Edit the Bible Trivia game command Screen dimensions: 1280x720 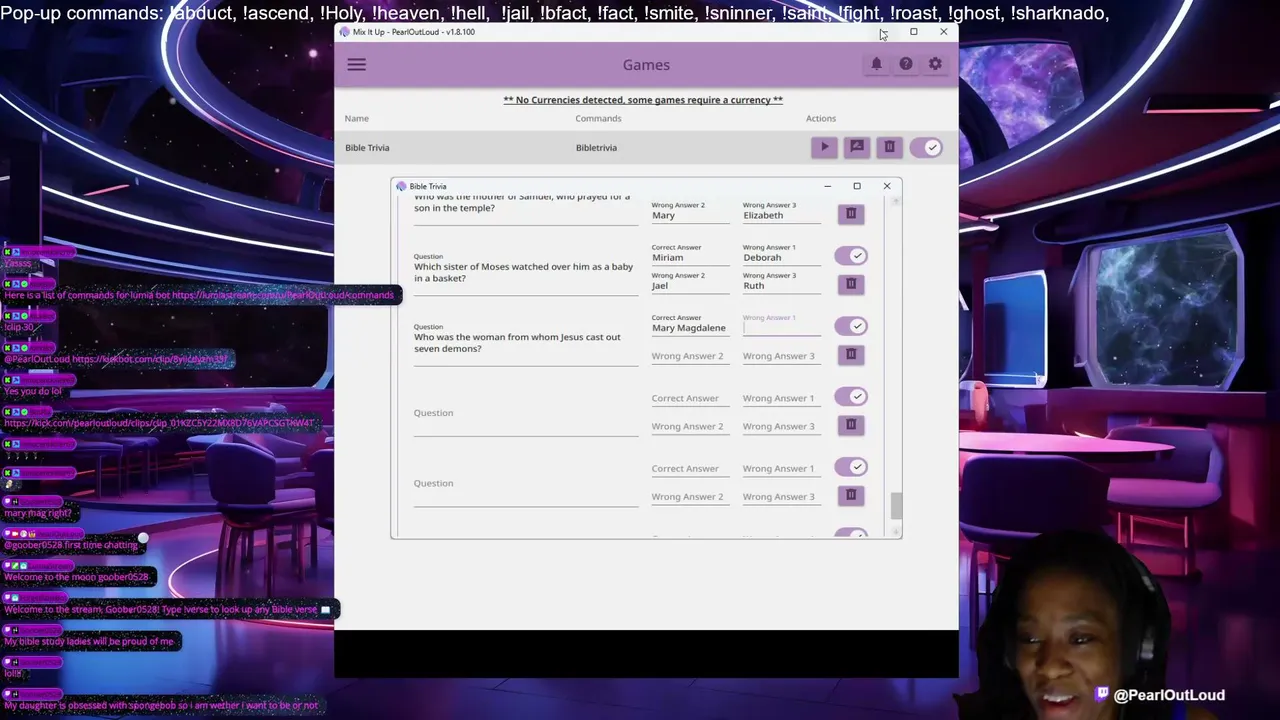[x=857, y=147]
